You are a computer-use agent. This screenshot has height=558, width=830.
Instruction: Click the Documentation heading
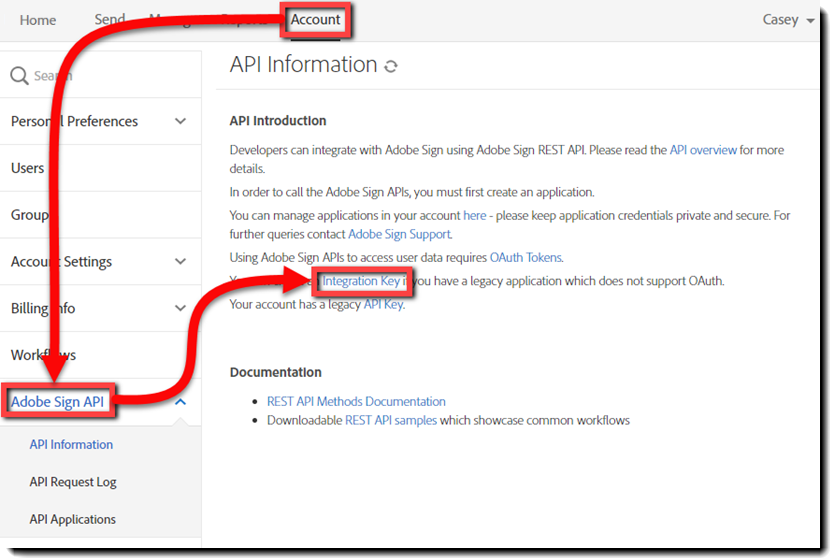[x=275, y=372]
